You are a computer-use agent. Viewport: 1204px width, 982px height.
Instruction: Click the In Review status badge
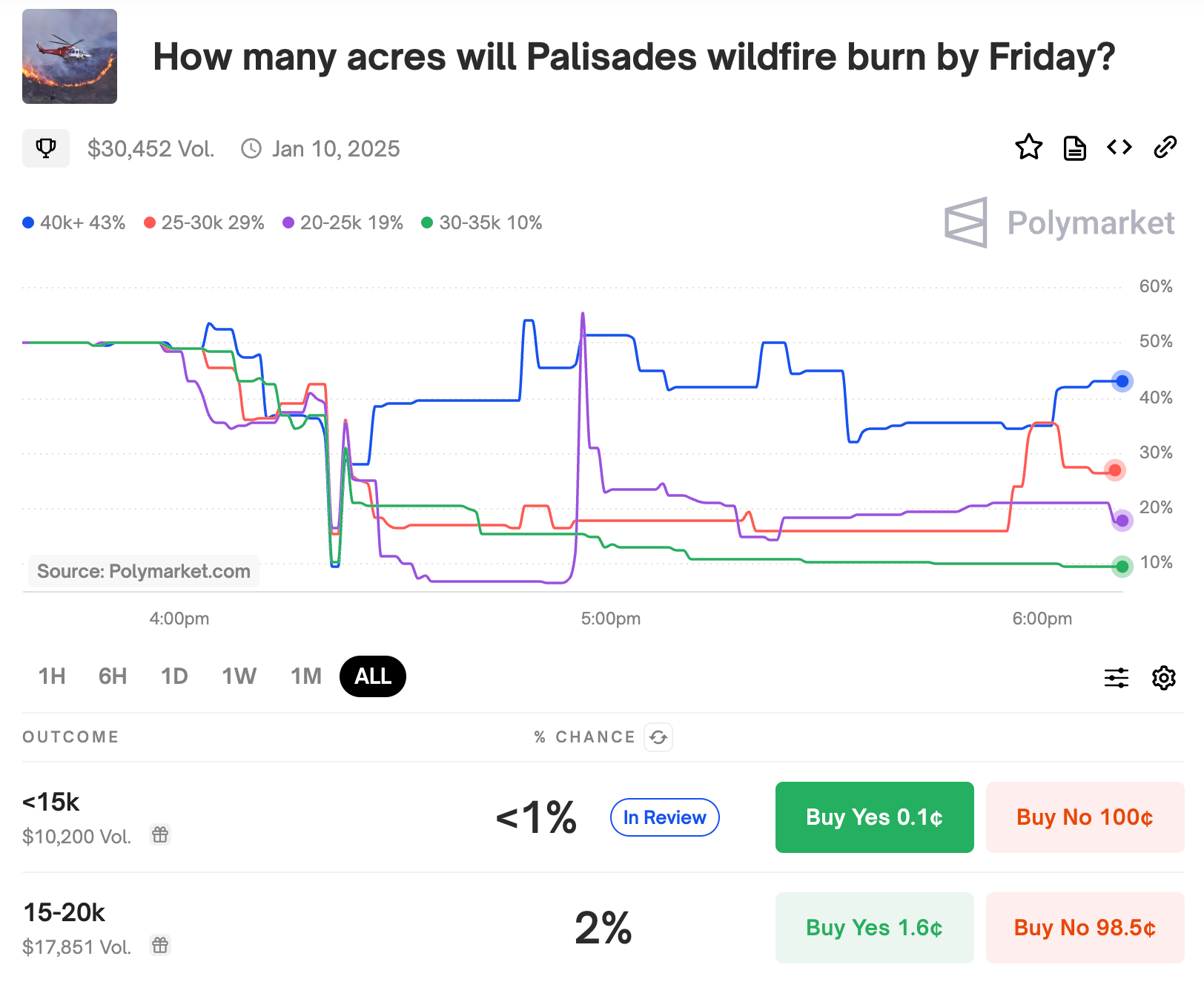tap(664, 817)
